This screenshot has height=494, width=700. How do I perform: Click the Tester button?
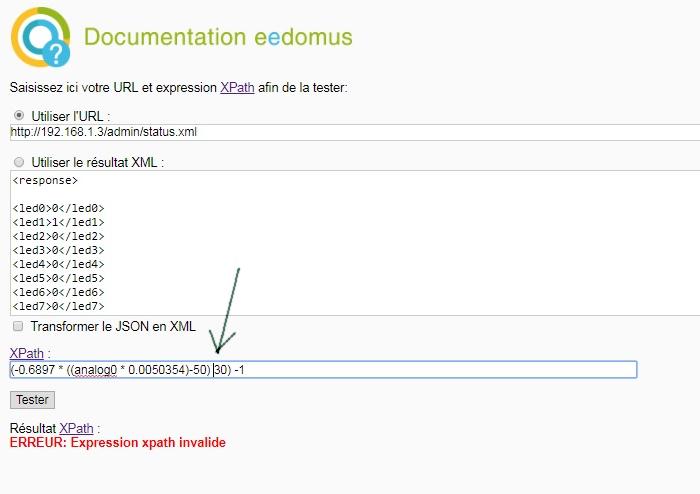(32, 400)
